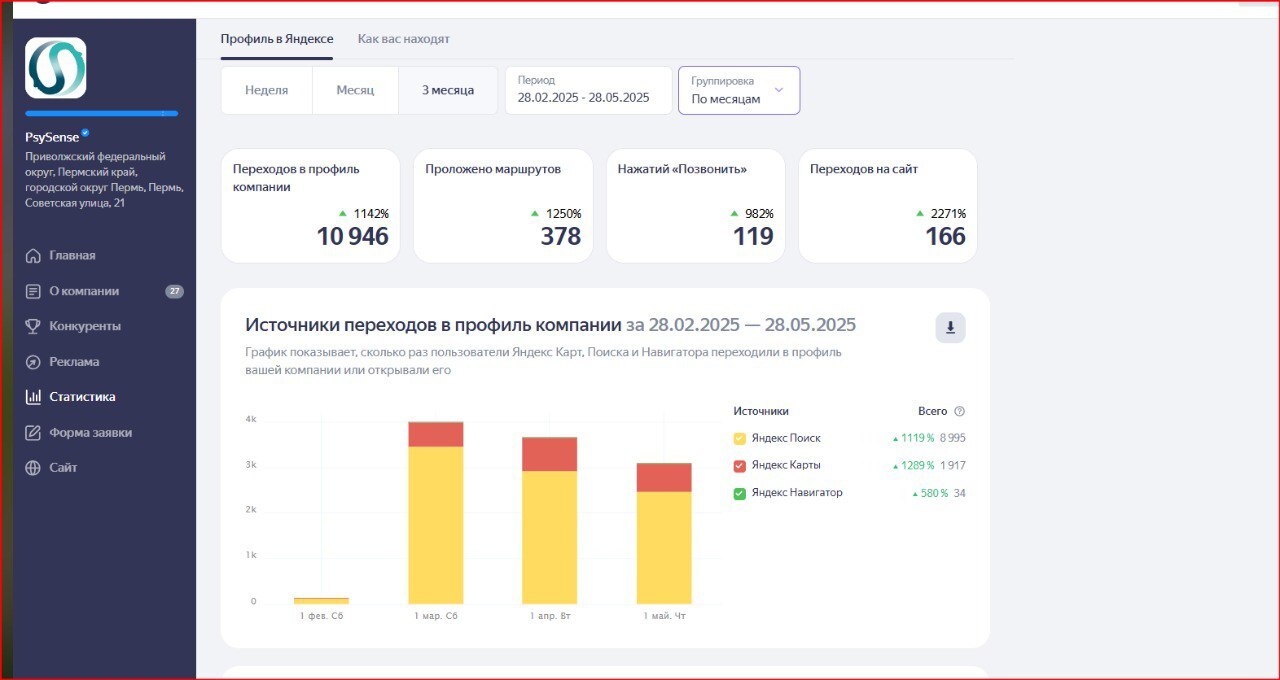Click the 1 мар. Сб axis label
The image size is (1280, 680).
coord(436,616)
